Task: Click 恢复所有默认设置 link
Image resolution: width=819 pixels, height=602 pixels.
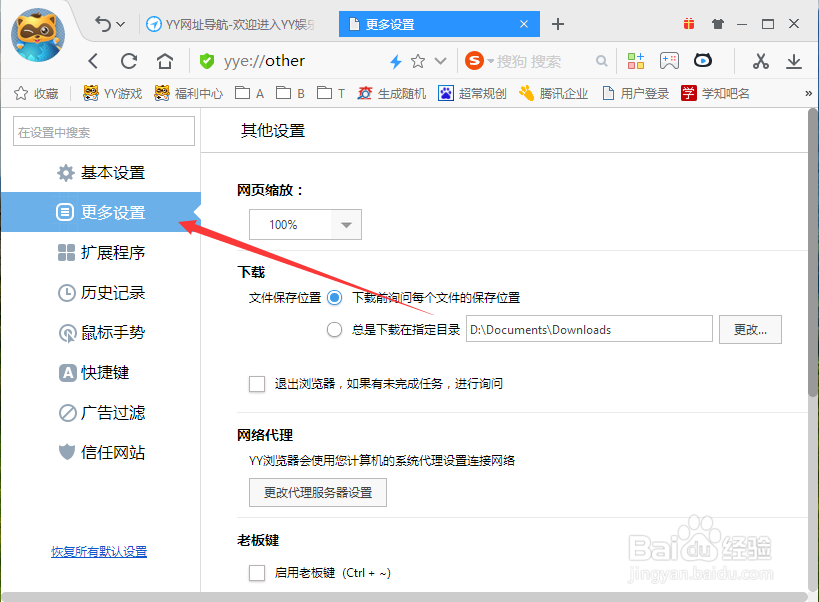Action: tap(98, 551)
